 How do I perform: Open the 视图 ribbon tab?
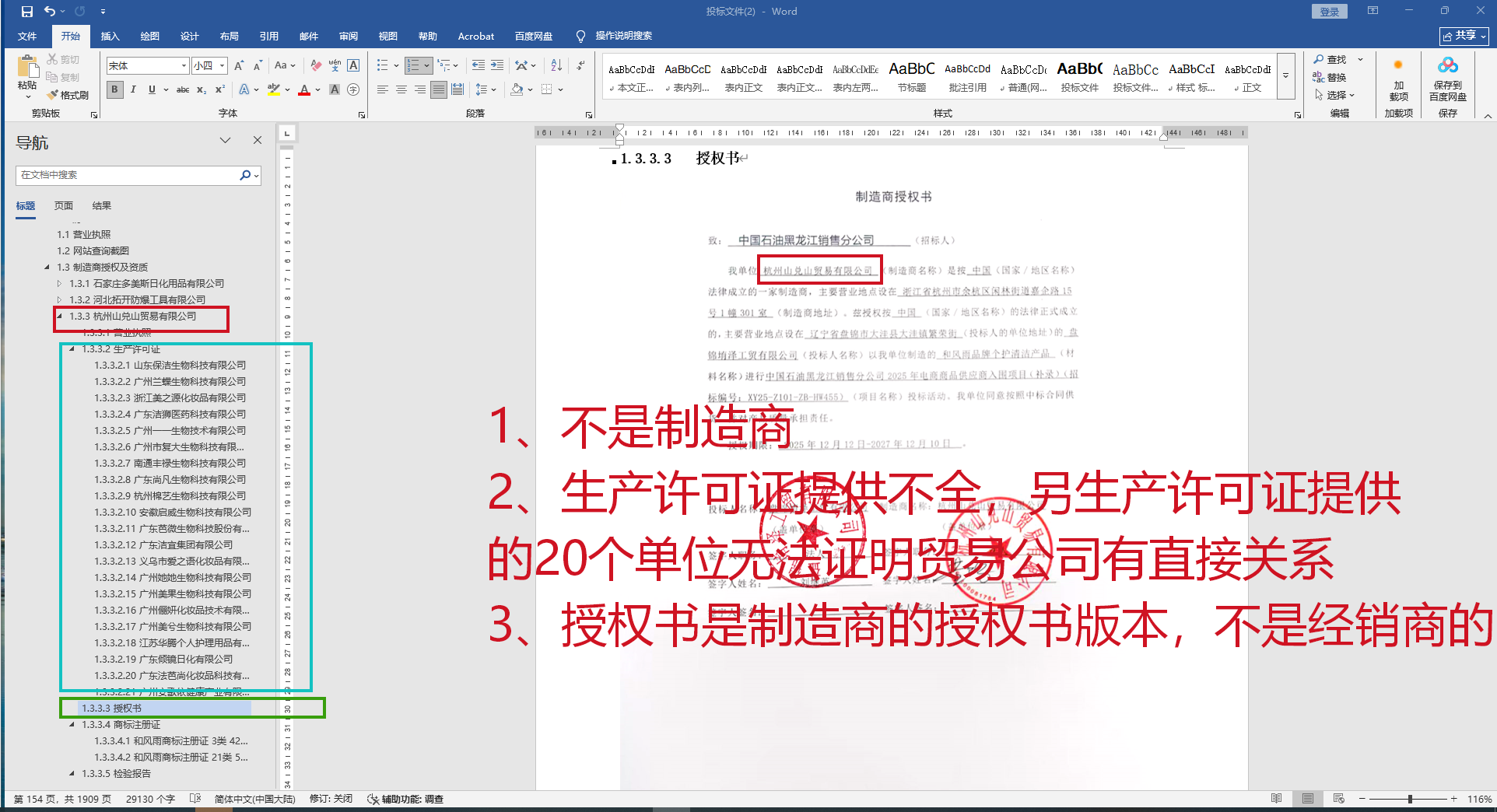pos(388,37)
